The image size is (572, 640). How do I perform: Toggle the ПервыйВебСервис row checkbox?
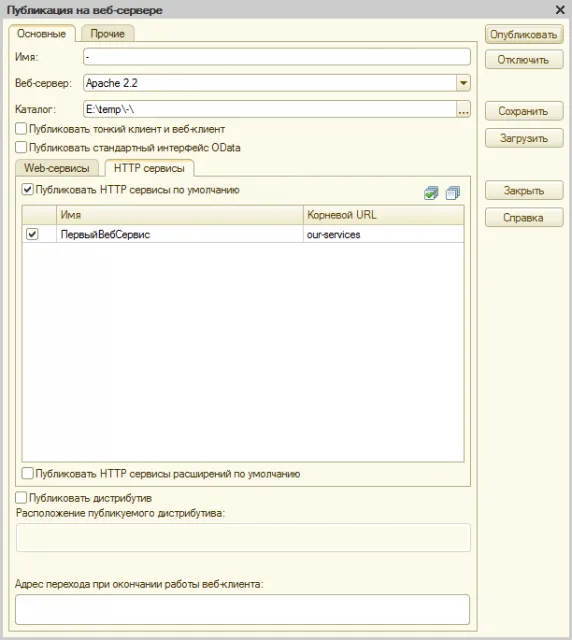coord(32,234)
